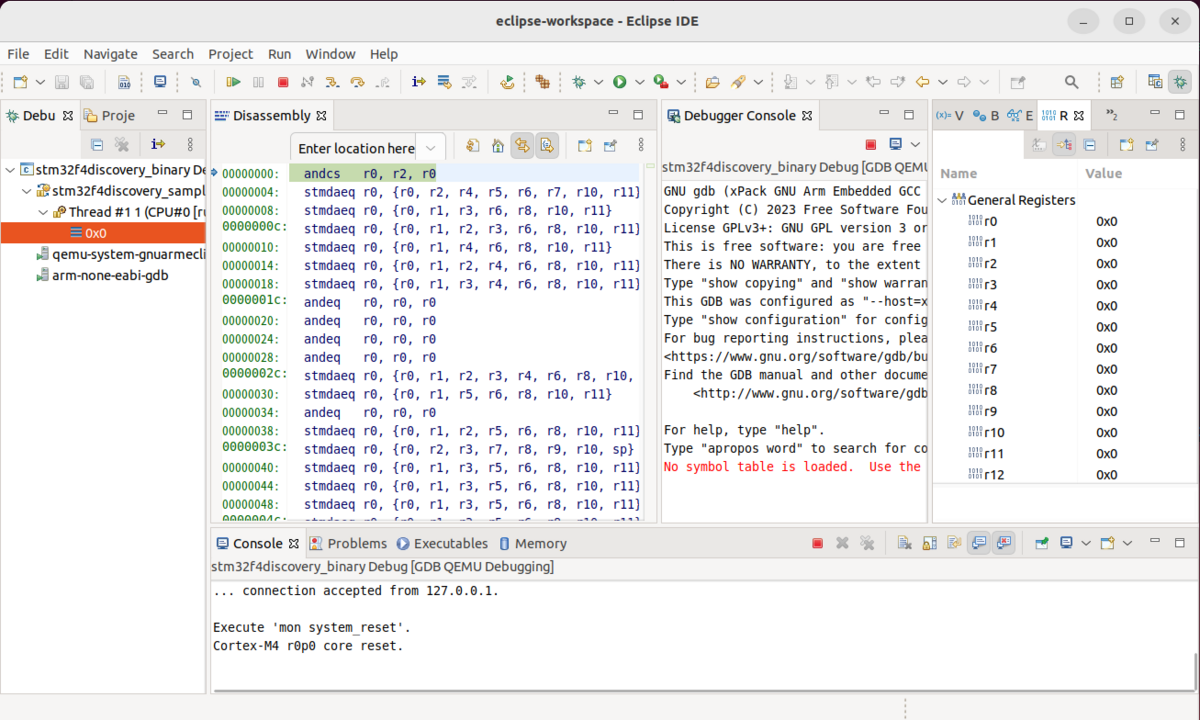Open Debugger Console selection dropdown arrow
Image resolution: width=1200 pixels, height=720 pixels.
(914, 145)
